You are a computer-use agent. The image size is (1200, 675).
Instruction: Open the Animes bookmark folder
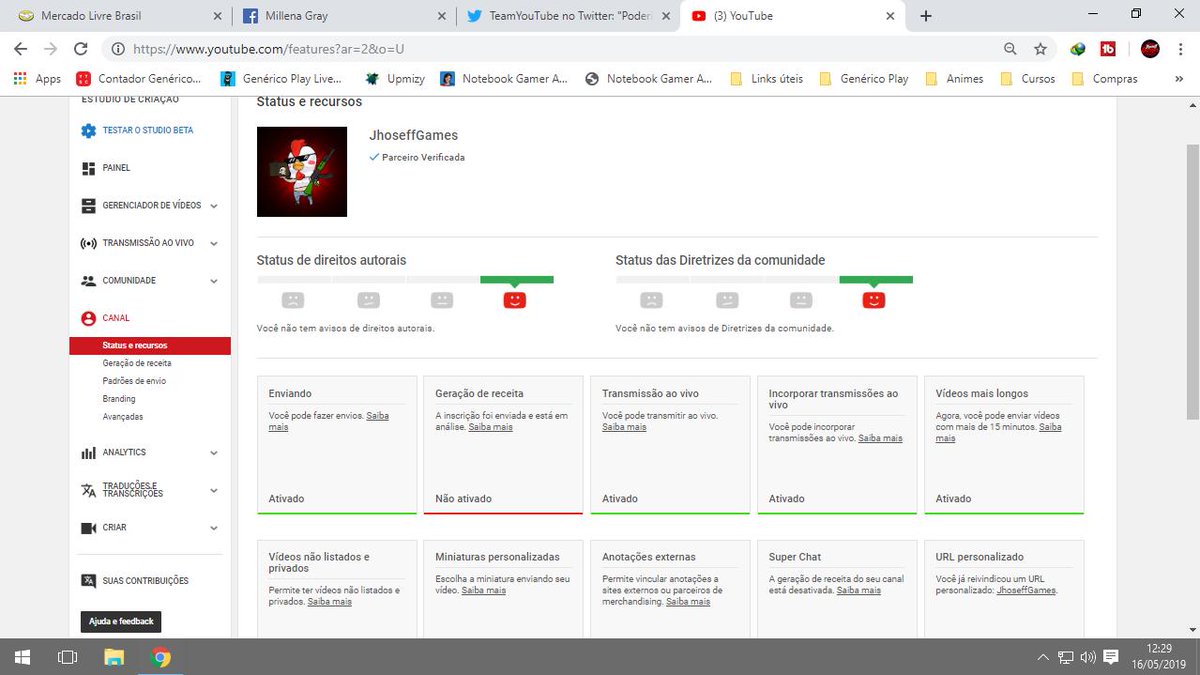[955, 78]
